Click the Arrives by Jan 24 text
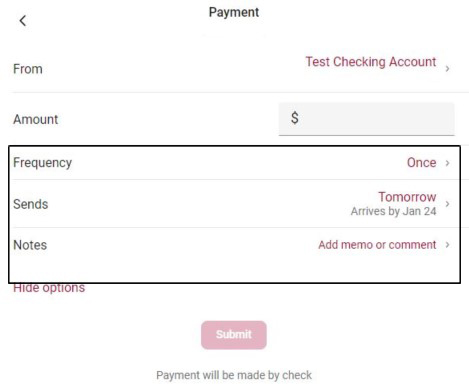This screenshot has width=469, height=390. [393, 211]
